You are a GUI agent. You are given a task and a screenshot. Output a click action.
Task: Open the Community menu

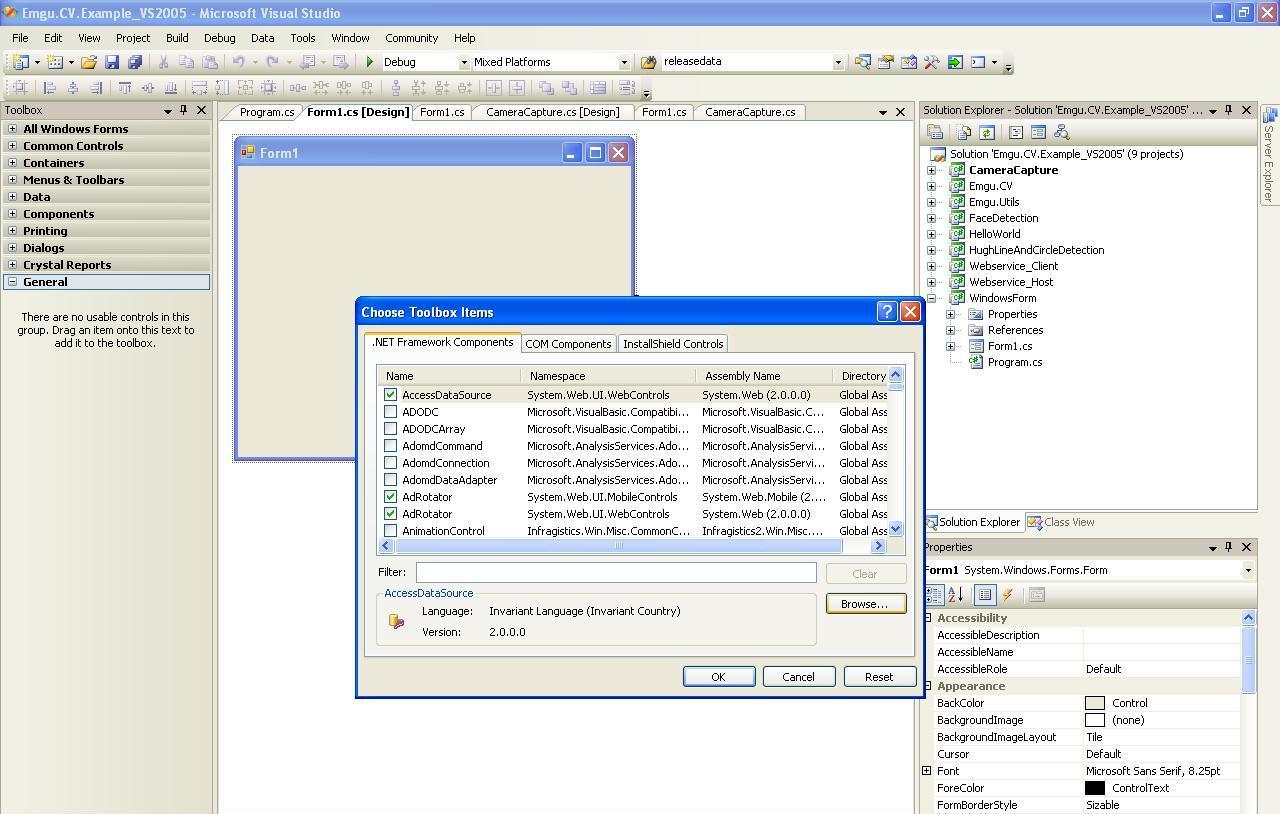tap(411, 38)
